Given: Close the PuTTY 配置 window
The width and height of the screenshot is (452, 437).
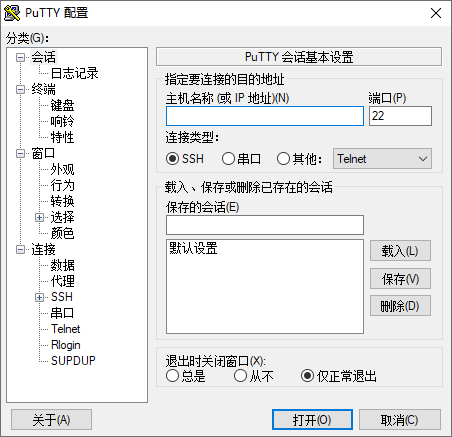Looking at the screenshot, I should [436, 13].
